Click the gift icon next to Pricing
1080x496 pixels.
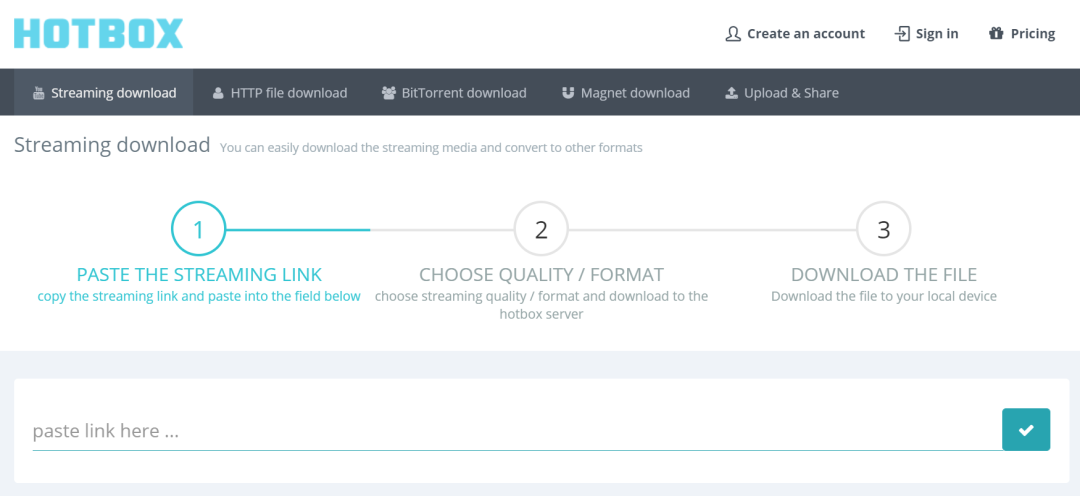[x=996, y=33]
